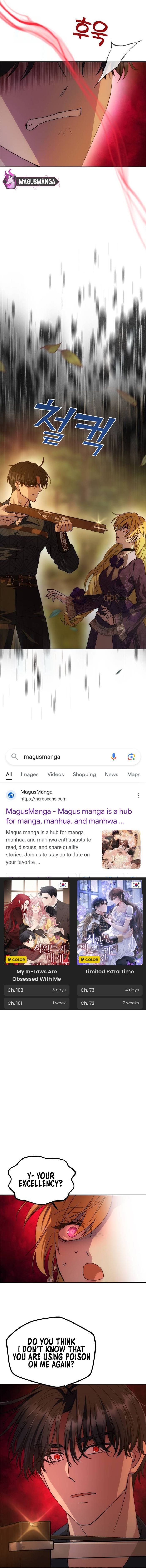Select the News tab

click(x=111, y=774)
